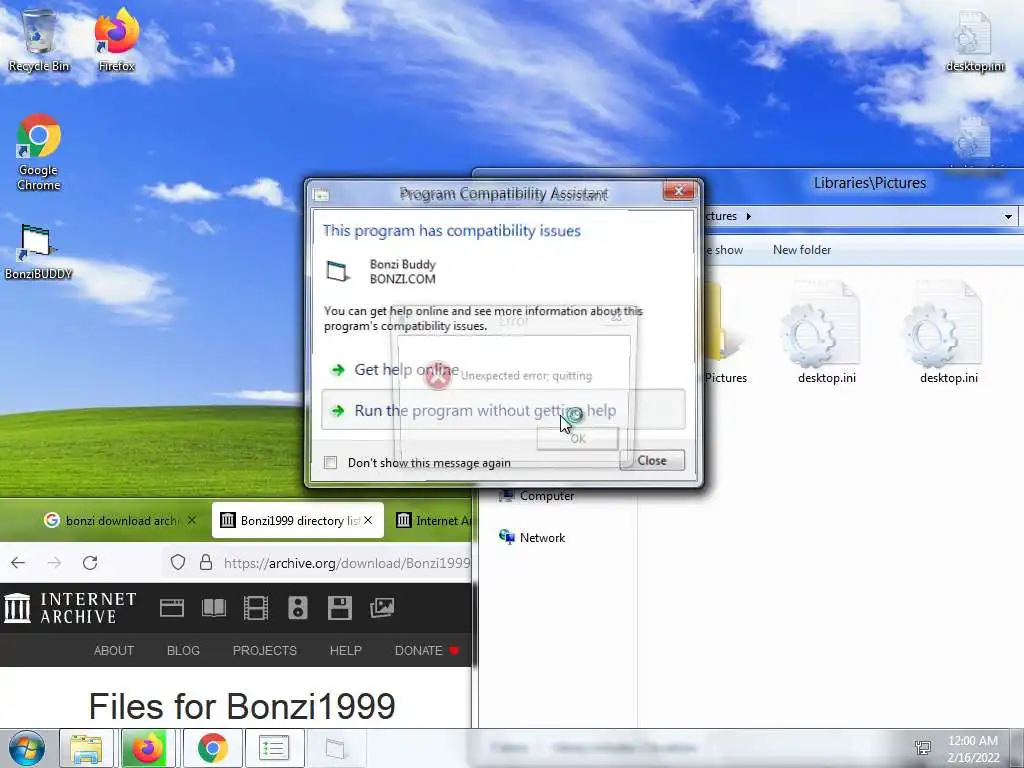Open the Images icon on Archive
This screenshot has width=1024, height=768.
coord(382,608)
